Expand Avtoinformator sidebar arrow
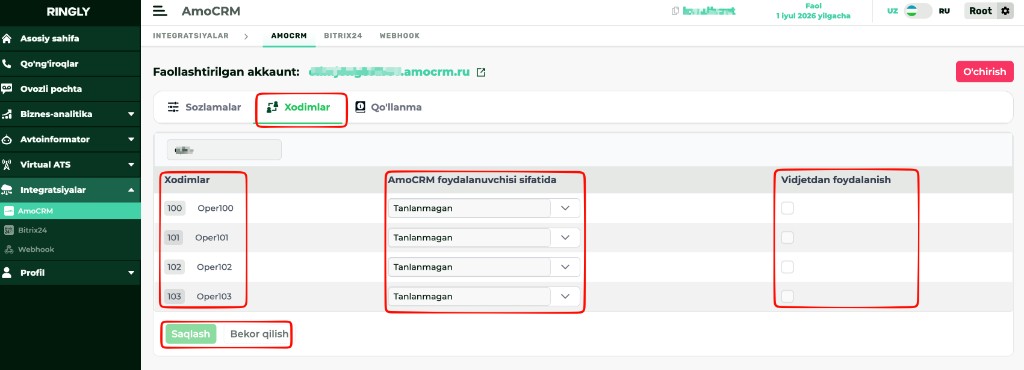This screenshot has height=370, width=1024. [x=131, y=140]
